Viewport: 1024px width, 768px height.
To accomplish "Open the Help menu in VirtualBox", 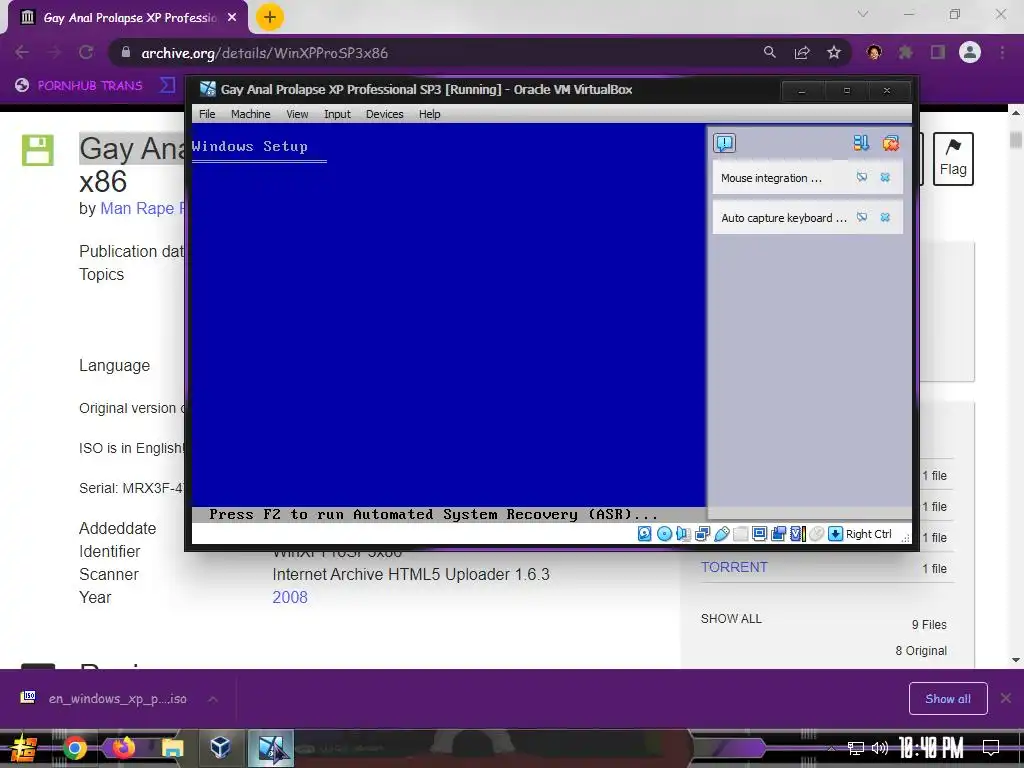I will tap(429, 114).
